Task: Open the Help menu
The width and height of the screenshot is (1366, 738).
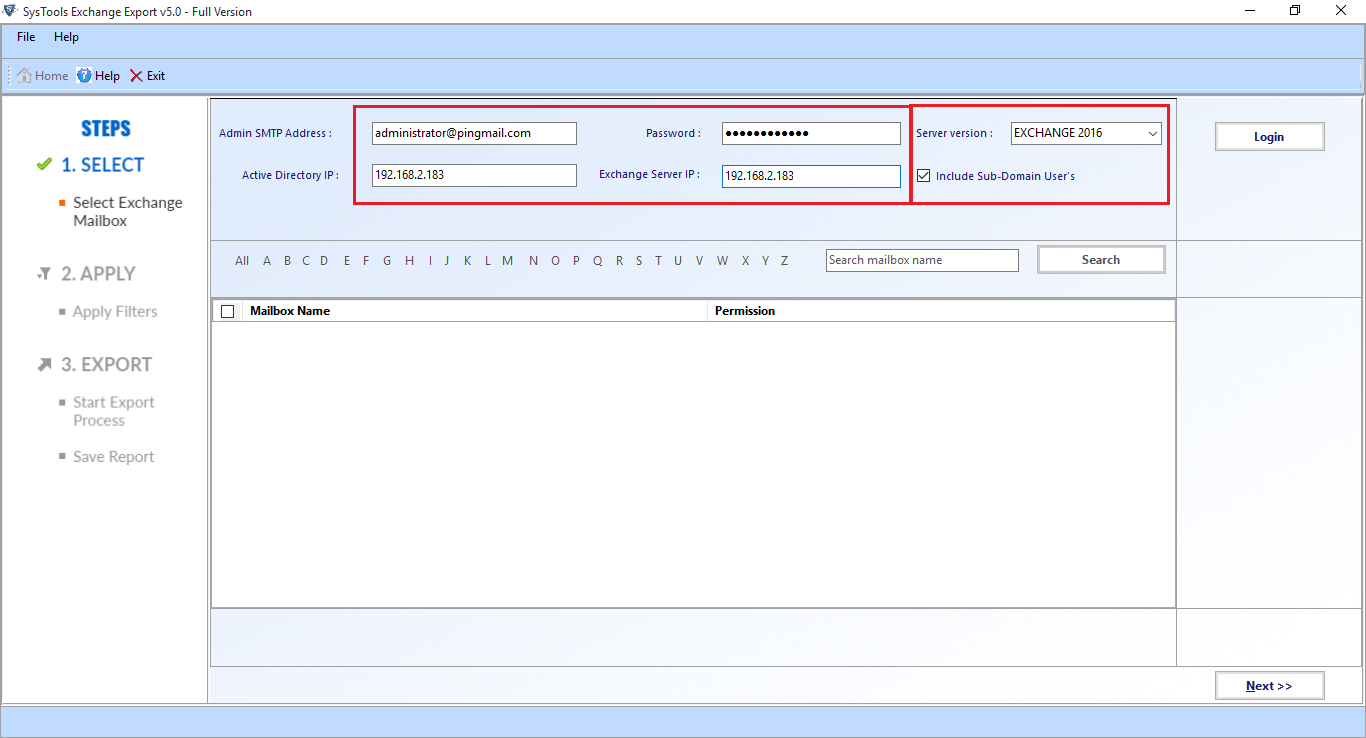Action: (66, 37)
